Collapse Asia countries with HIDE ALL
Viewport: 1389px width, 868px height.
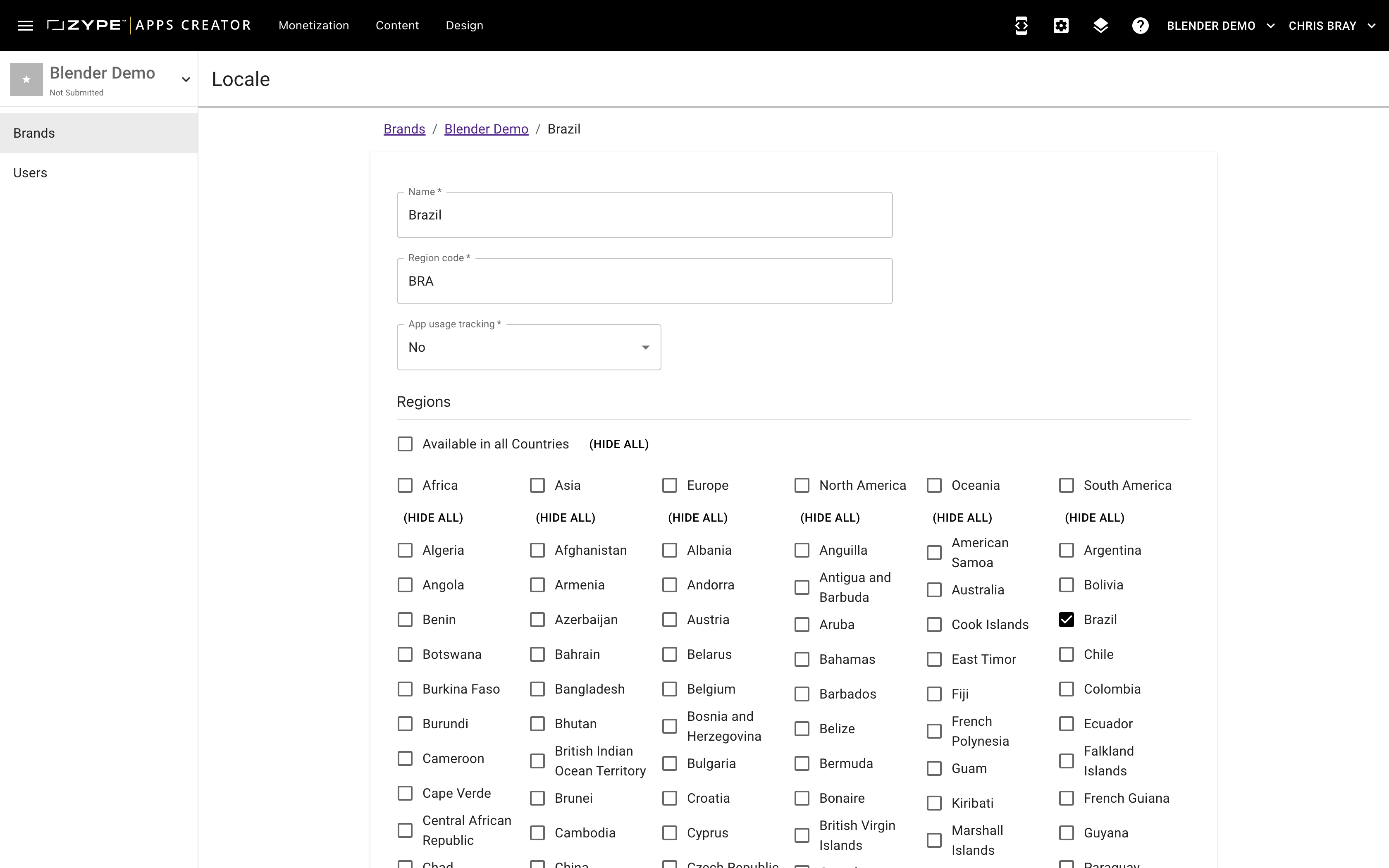[566, 518]
